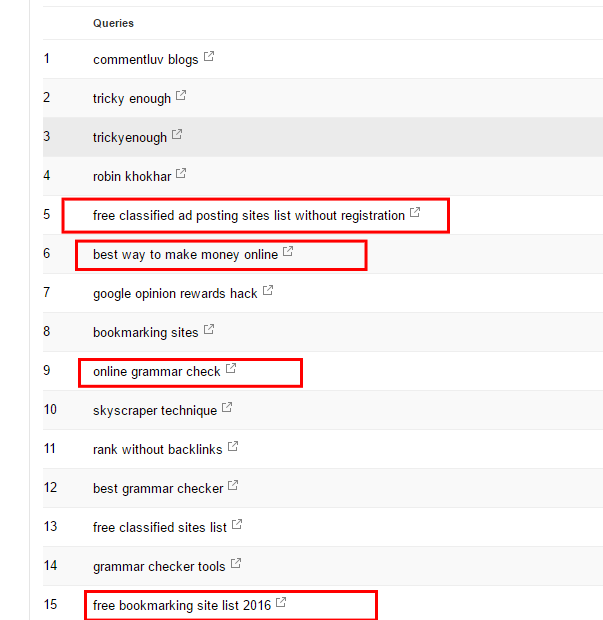Screen dimensions: 603x620
Task: Open external link icon beside robin khokhar
Action: pyautogui.click(x=181, y=173)
